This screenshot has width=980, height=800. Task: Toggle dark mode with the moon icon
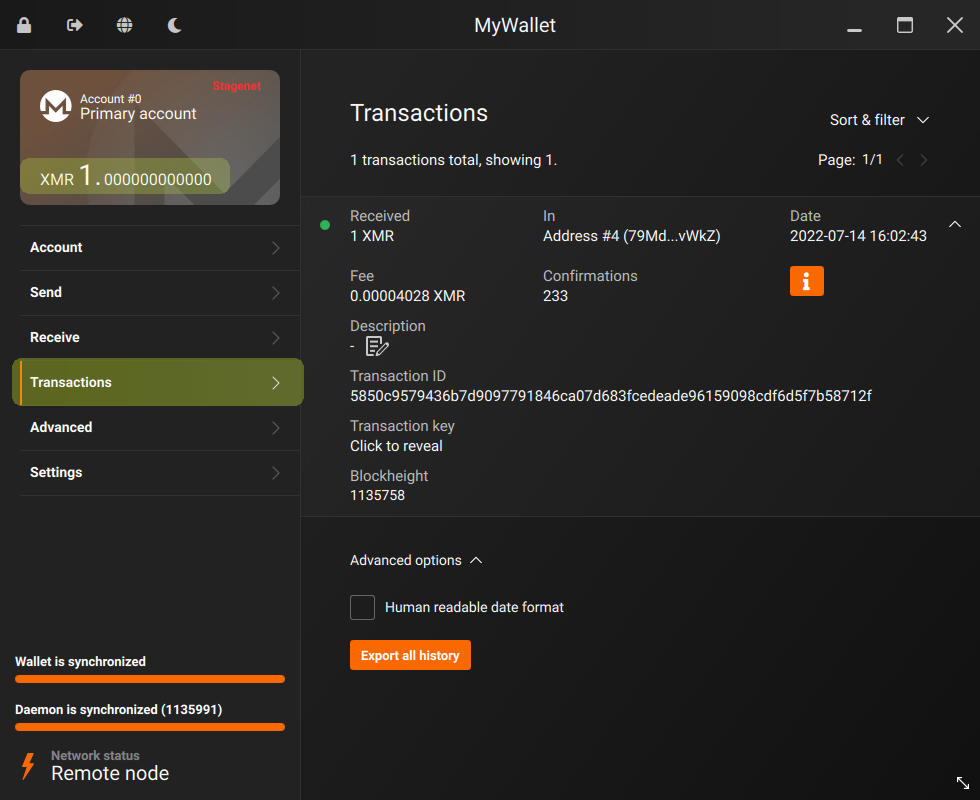tap(174, 24)
